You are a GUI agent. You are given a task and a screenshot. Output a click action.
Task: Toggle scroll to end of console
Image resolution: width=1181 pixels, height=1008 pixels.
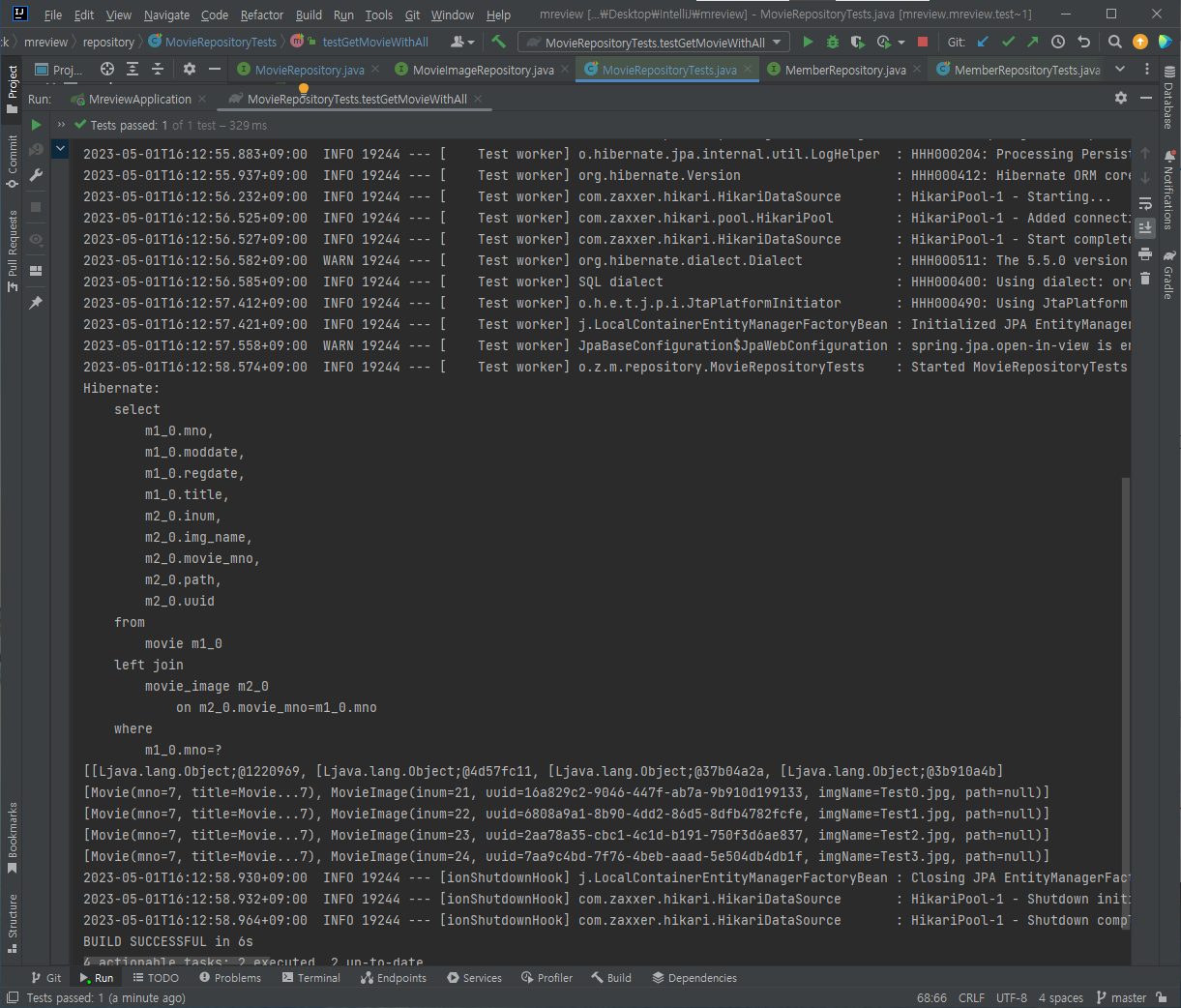(1145, 228)
